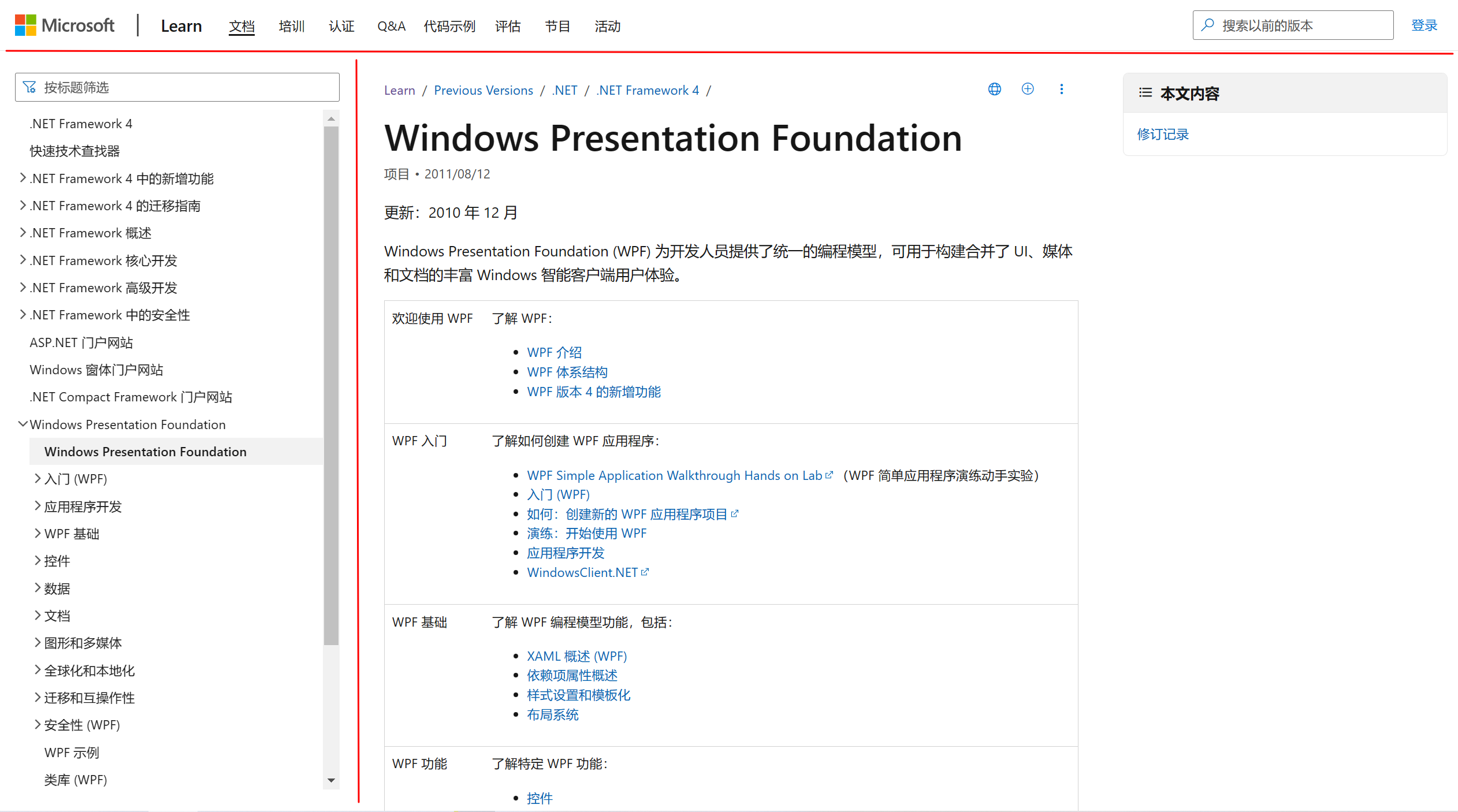
Task: Expand the 入门 (WPF) tree node
Action: tap(37, 478)
